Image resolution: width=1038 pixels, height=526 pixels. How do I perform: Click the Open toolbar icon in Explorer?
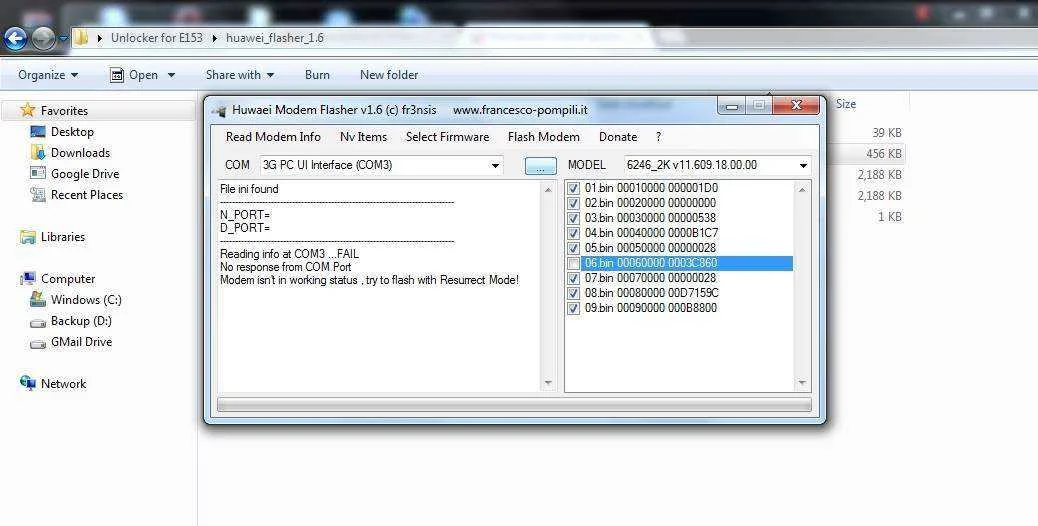pos(117,75)
